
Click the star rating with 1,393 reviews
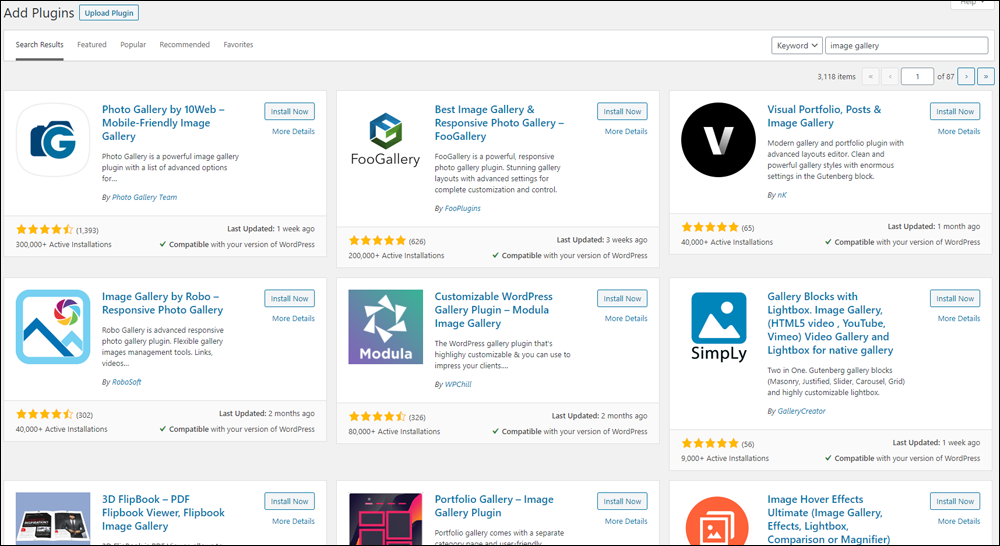pos(45,230)
